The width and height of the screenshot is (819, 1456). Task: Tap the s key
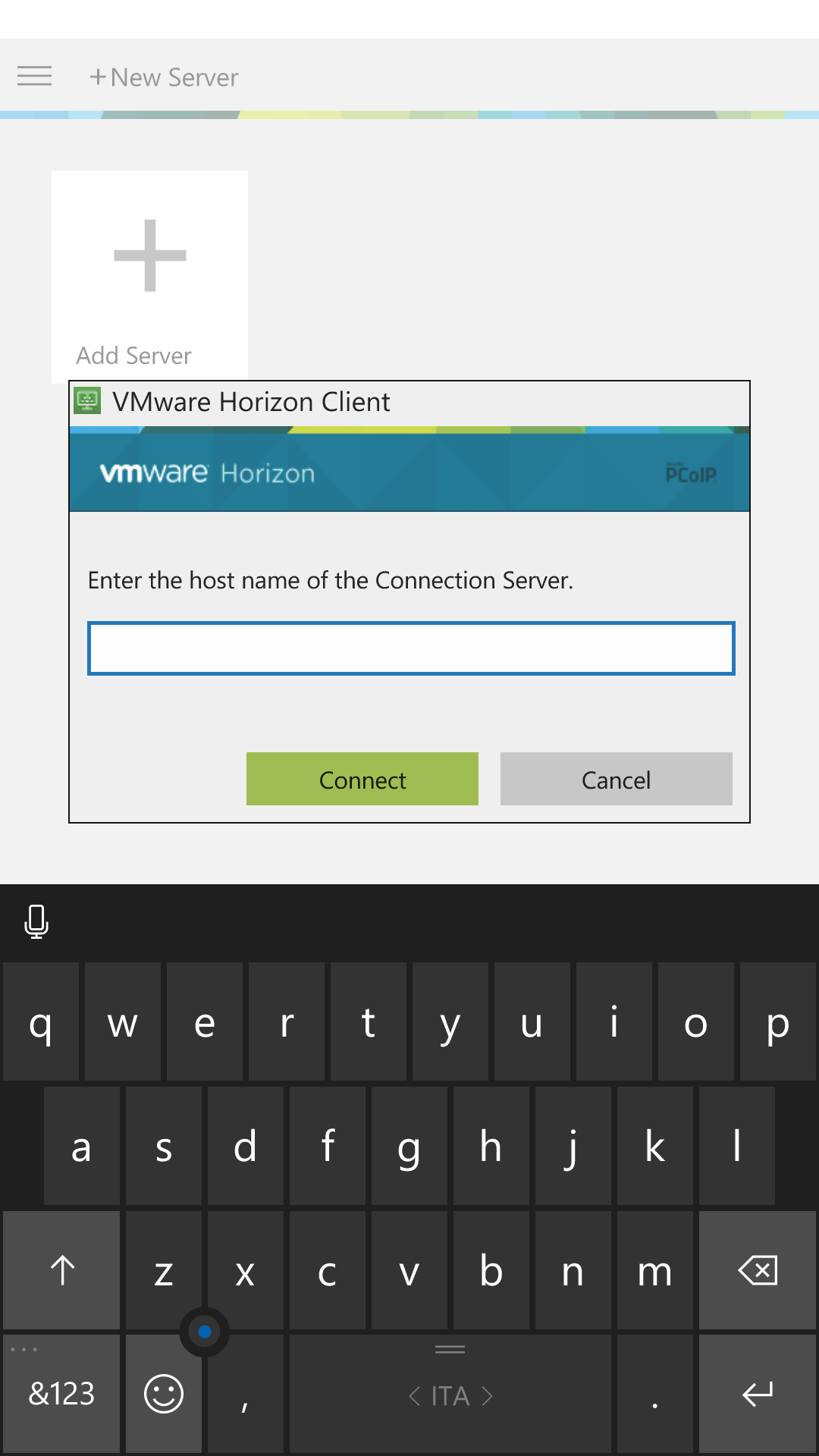coord(164,1146)
